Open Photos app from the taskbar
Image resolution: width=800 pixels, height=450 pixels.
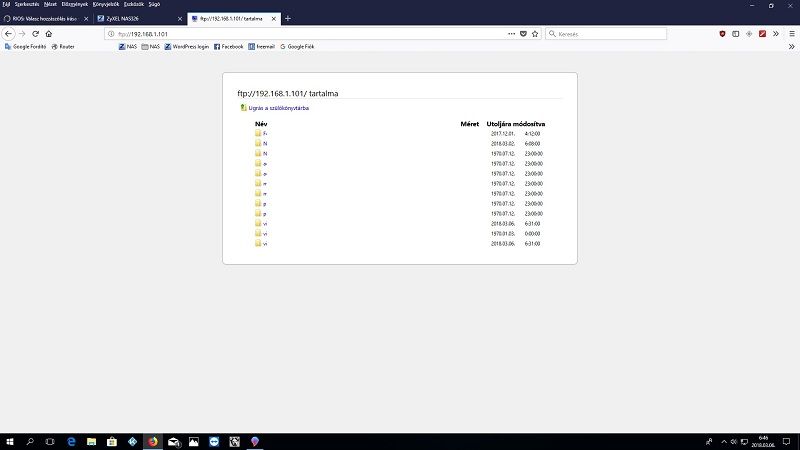point(194,441)
